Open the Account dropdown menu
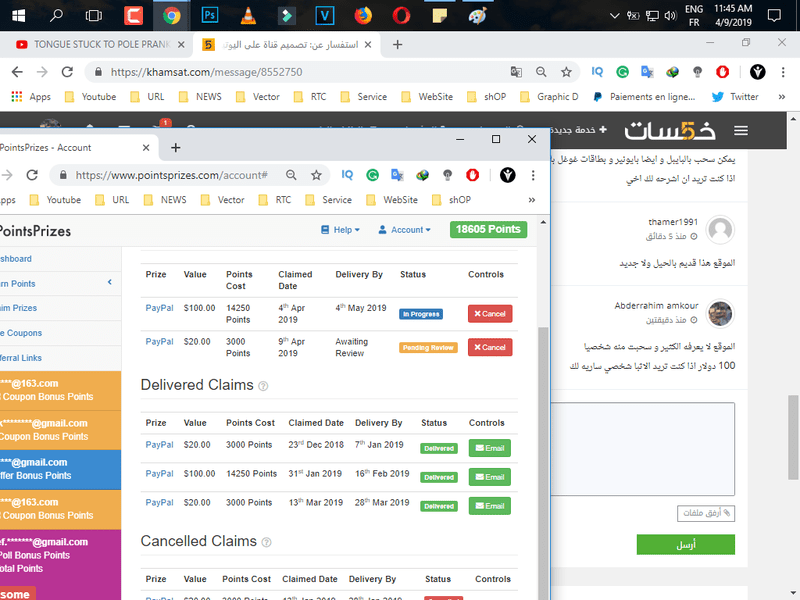This screenshot has height=600, width=800. [404, 230]
